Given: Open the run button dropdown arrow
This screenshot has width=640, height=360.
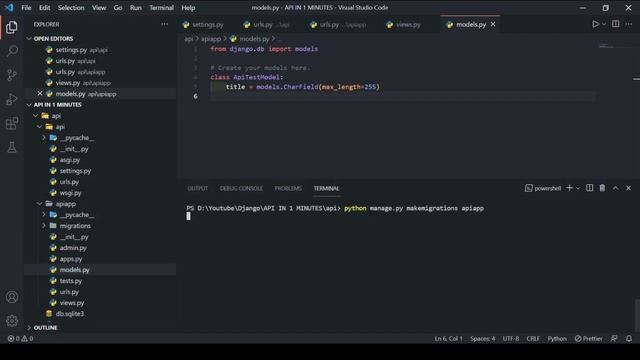Looking at the screenshot, I should click(604, 24).
